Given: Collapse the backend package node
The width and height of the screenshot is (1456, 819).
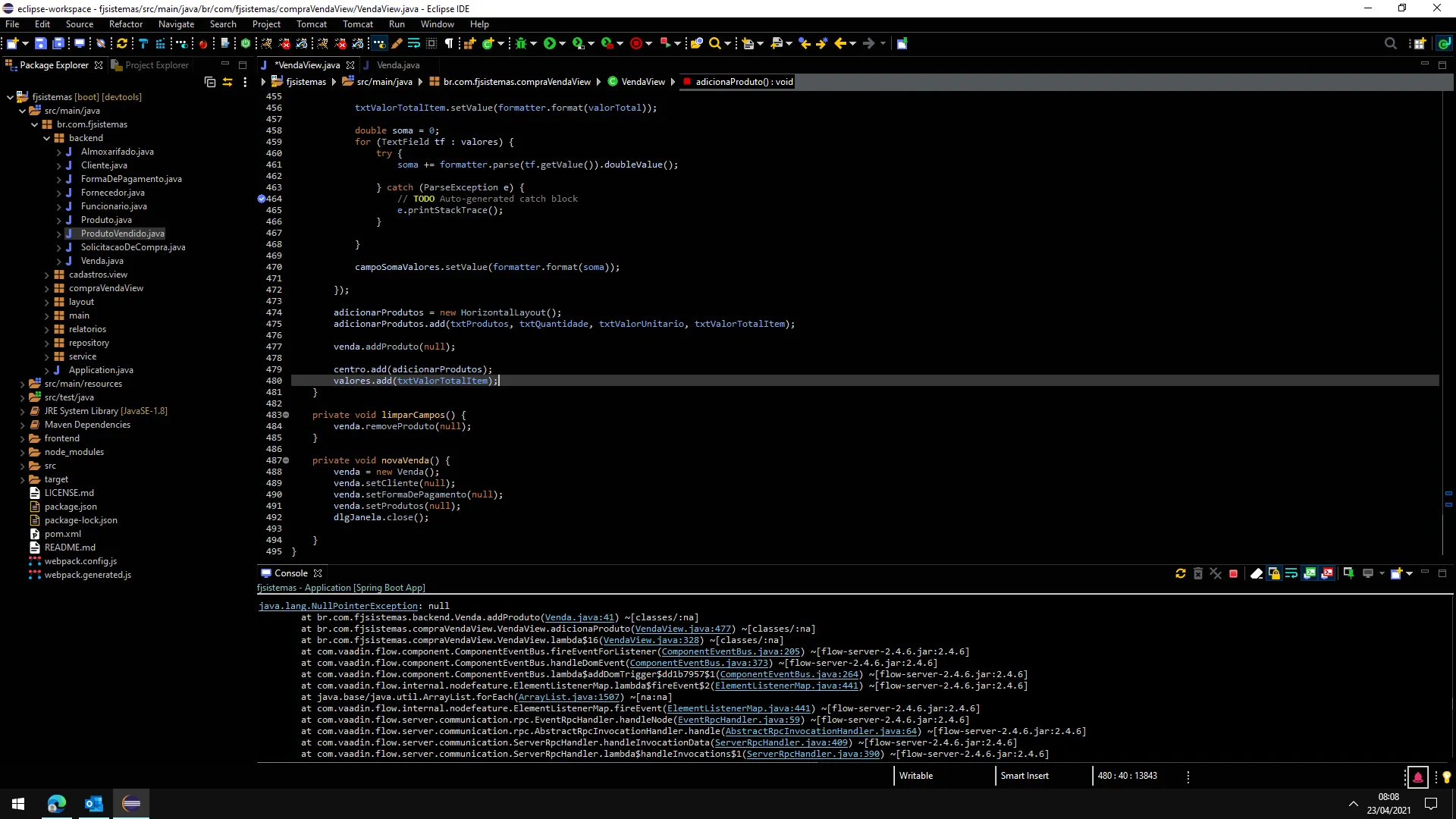Looking at the screenshot, I should [x=47, y=138].
